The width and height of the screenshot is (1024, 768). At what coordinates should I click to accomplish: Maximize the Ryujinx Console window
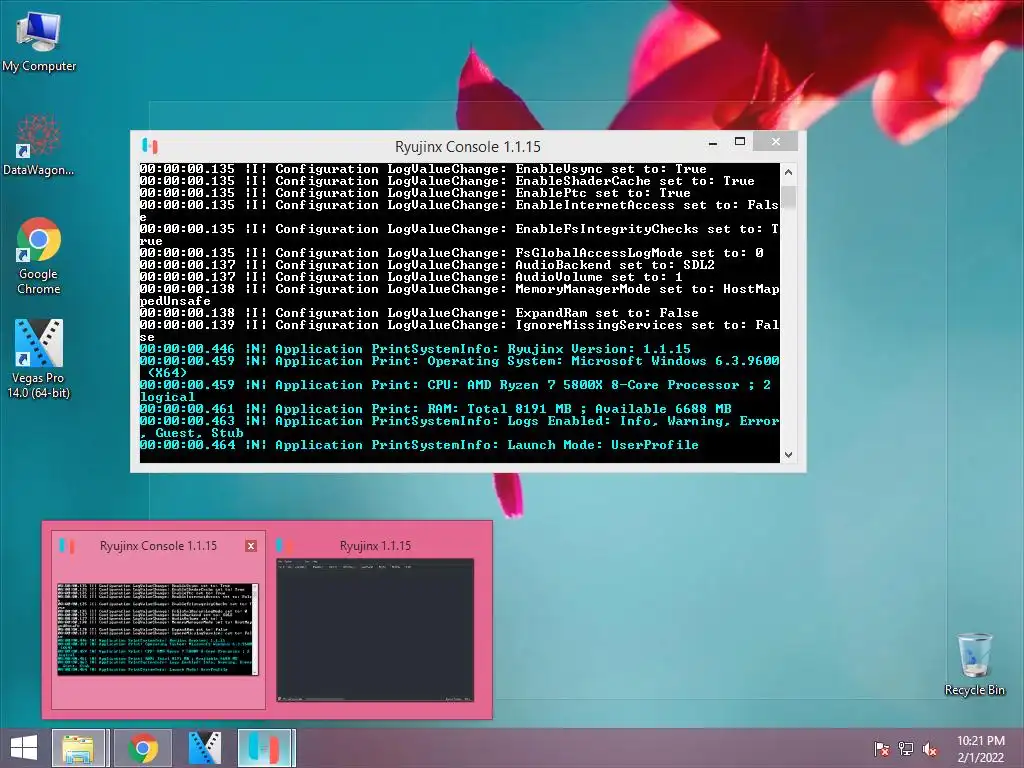point(740,142)
